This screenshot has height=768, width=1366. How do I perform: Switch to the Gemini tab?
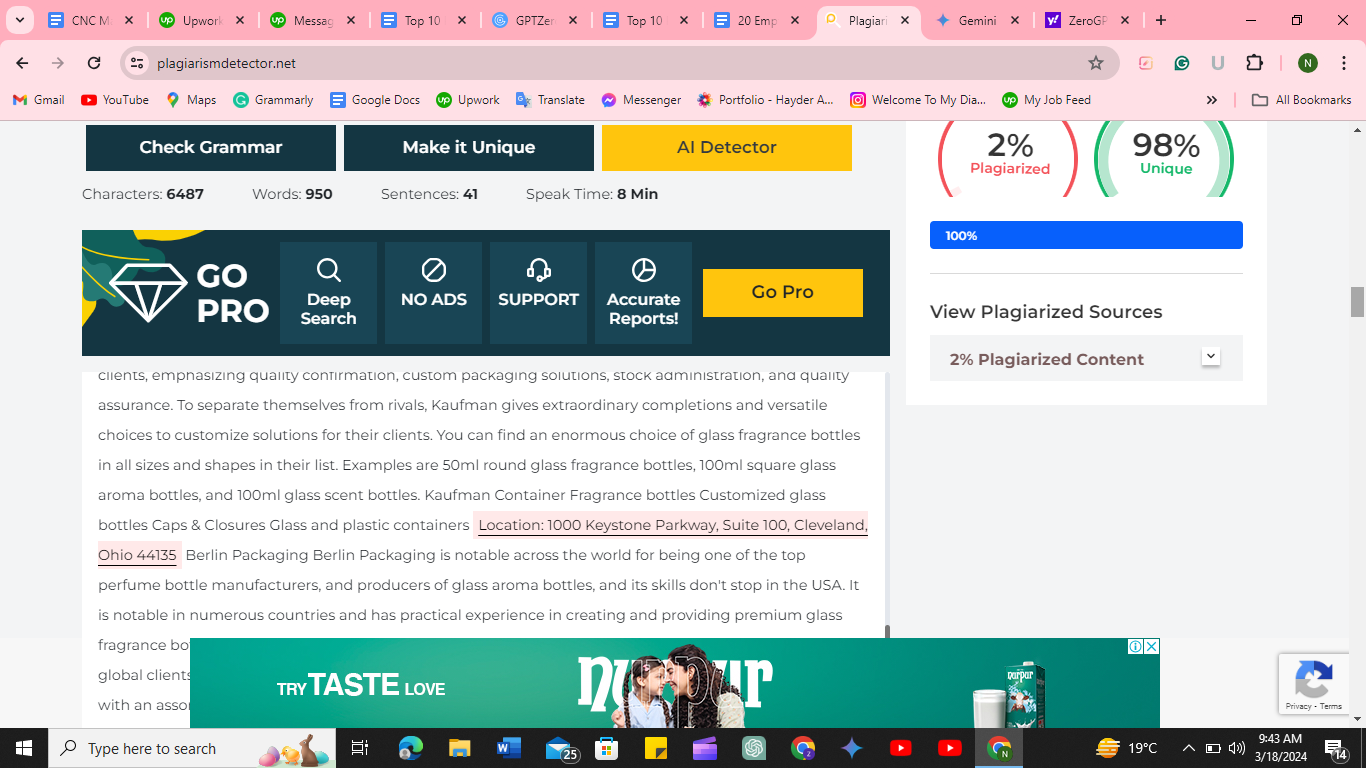pos(977,20)
